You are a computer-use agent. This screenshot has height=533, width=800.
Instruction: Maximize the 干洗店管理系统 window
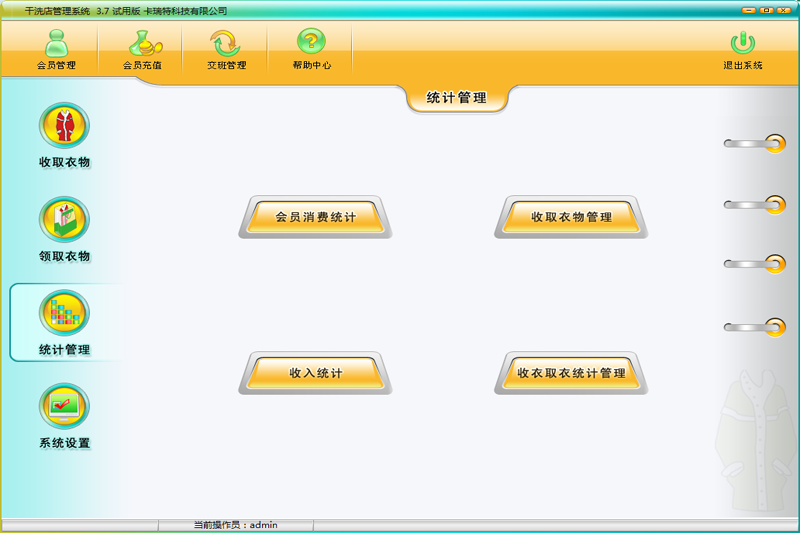pos(766,10)
